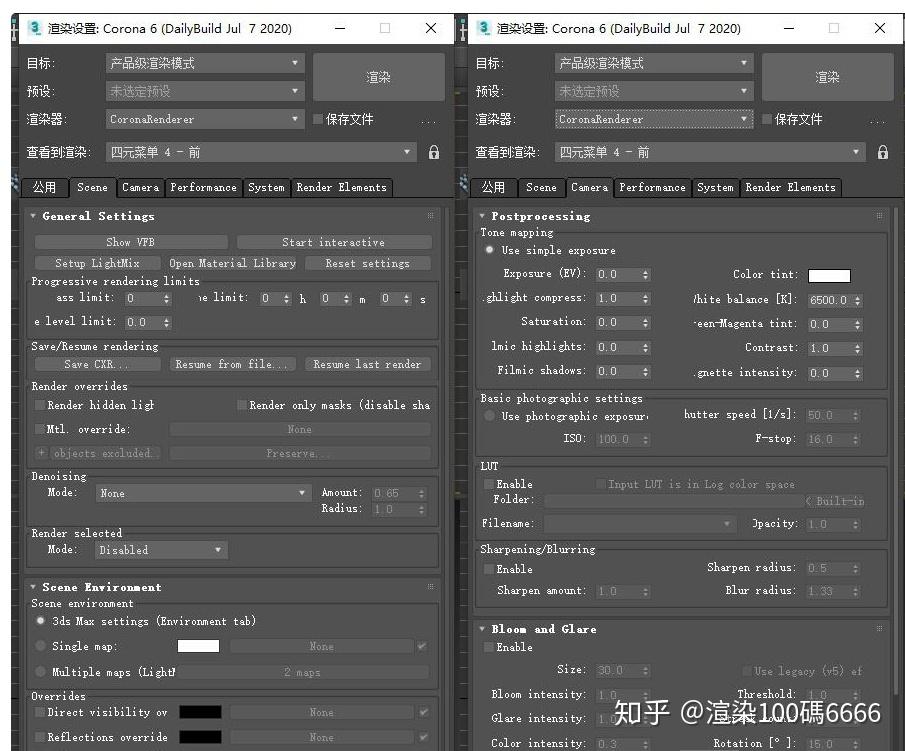Open Material Library button

tap(233, 263)
